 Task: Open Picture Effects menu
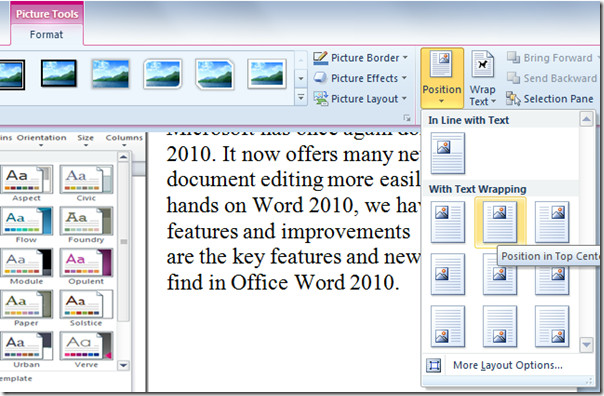pyautogui.click(x=361, y=78)
